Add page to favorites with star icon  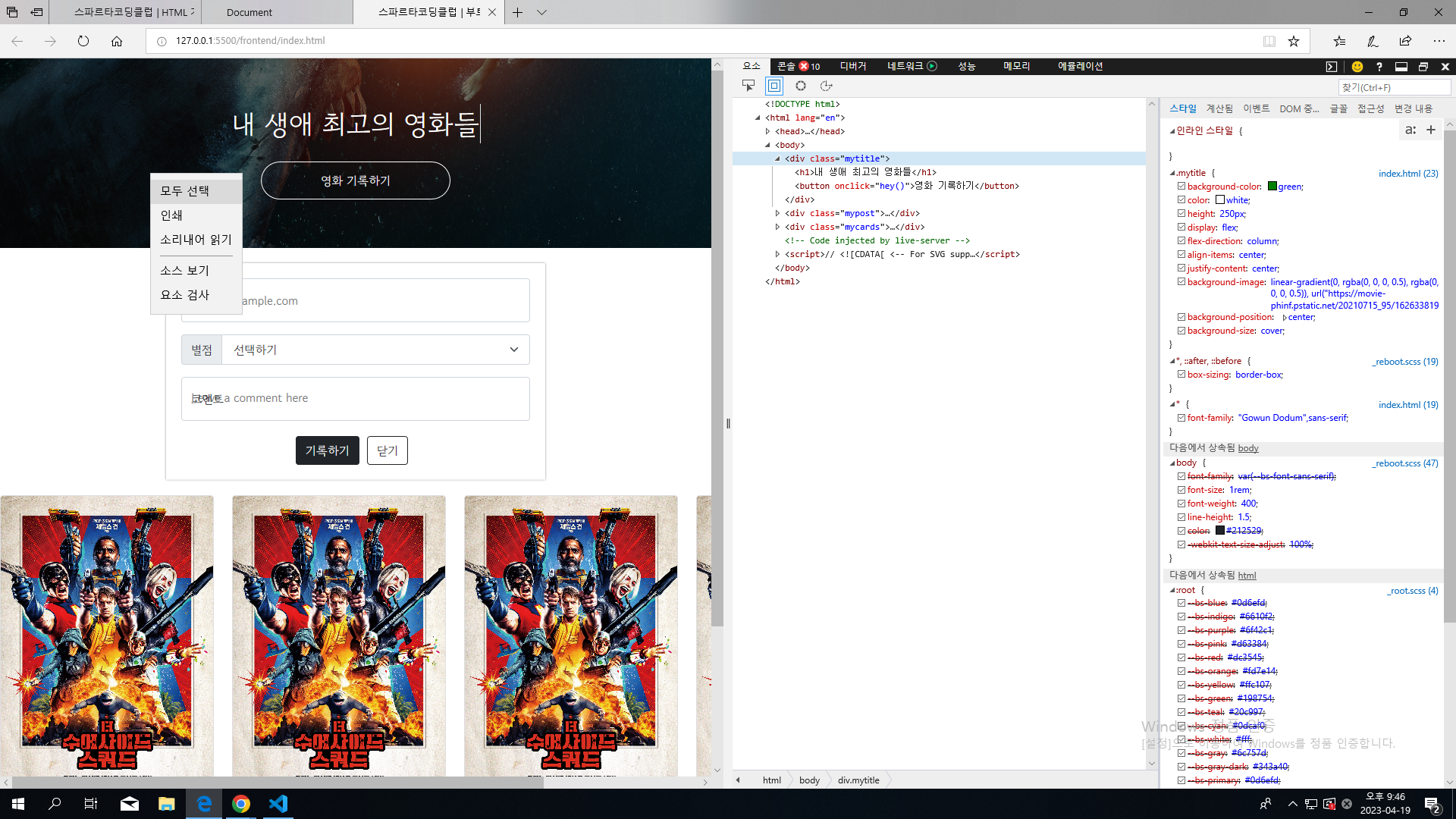pos(1294,41)
